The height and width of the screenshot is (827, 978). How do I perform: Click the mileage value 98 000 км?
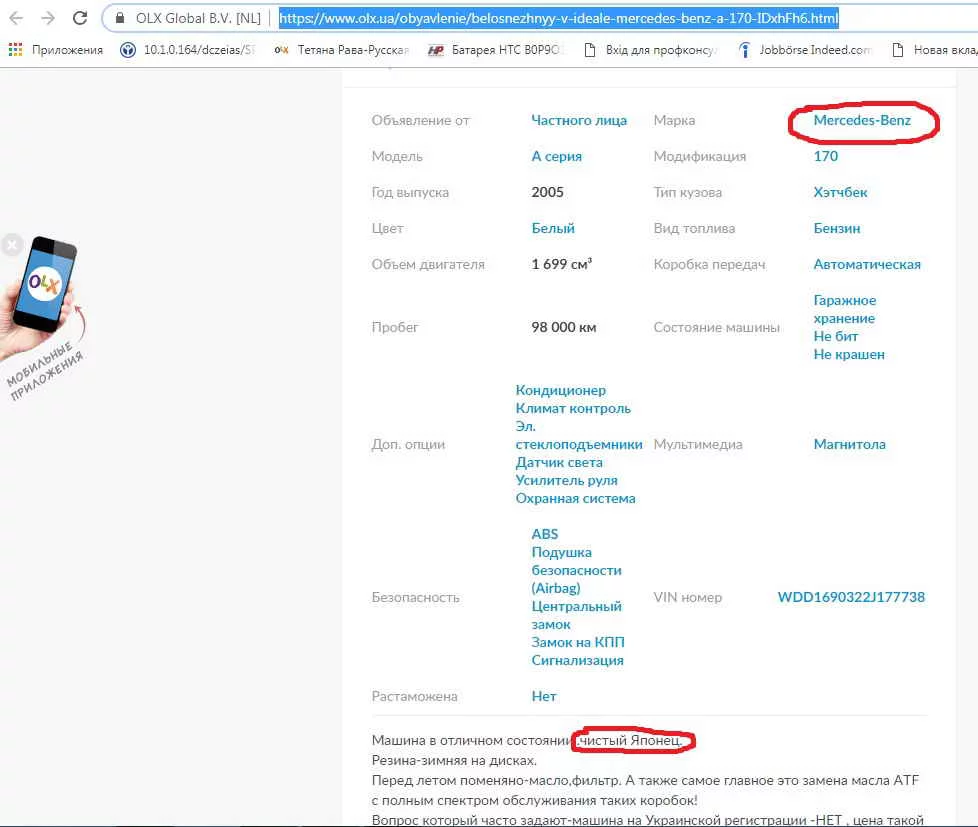point(563,327)
